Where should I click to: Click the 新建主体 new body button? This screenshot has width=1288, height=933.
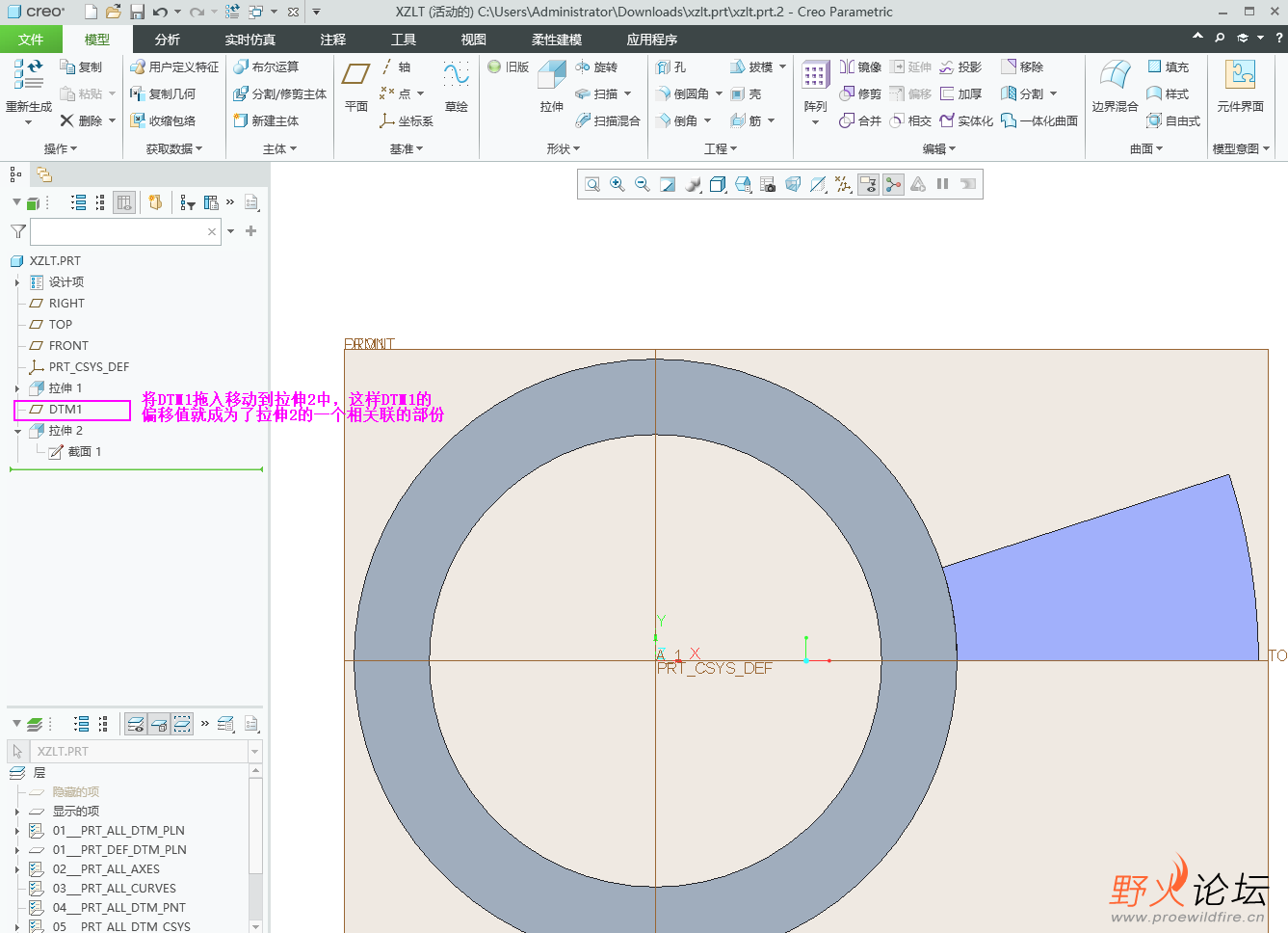tap(266, 120)
